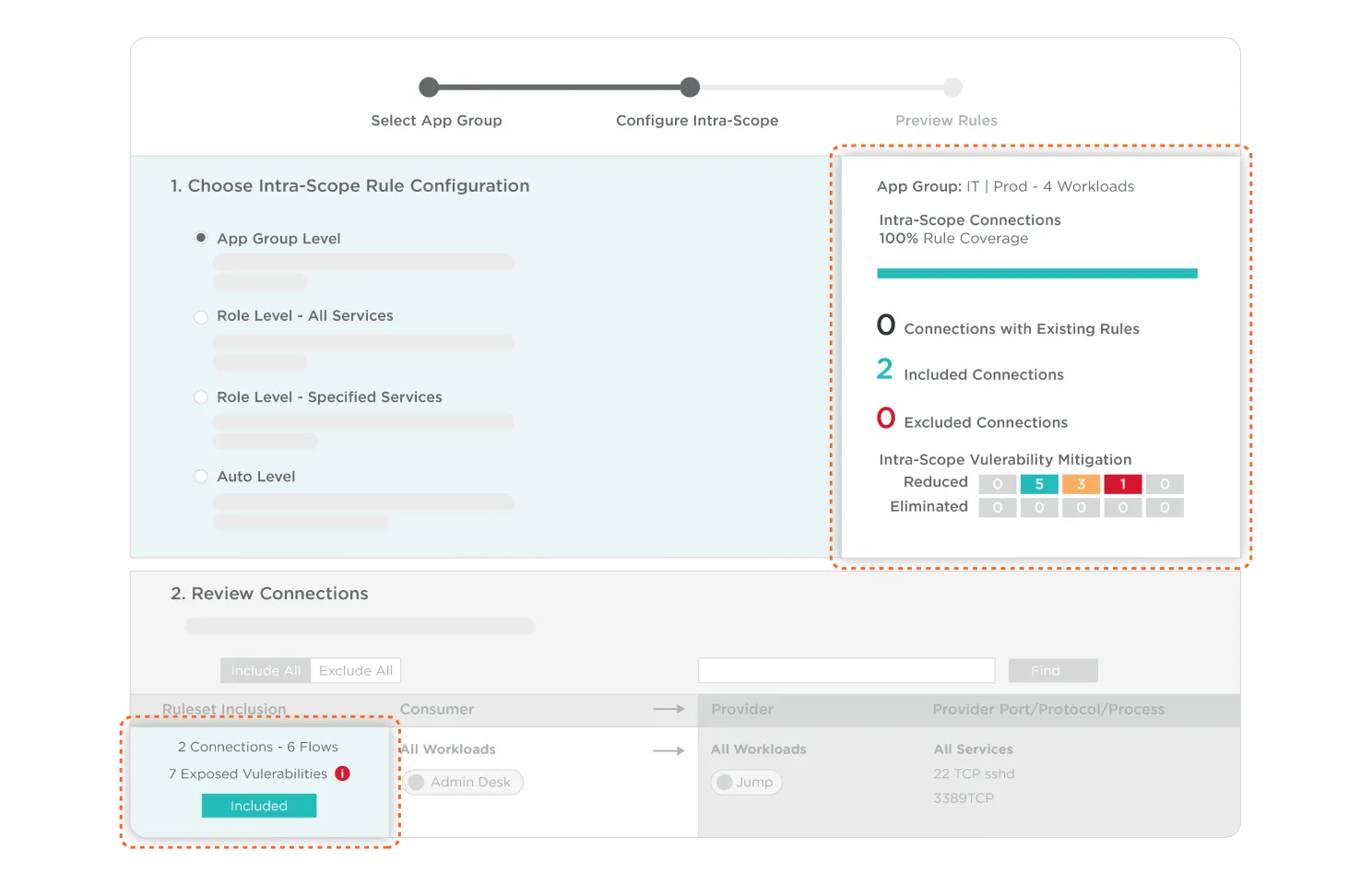Click the Provider column header
The image size is (1372, 885).
pyautogui.click(x=742, y=709)
